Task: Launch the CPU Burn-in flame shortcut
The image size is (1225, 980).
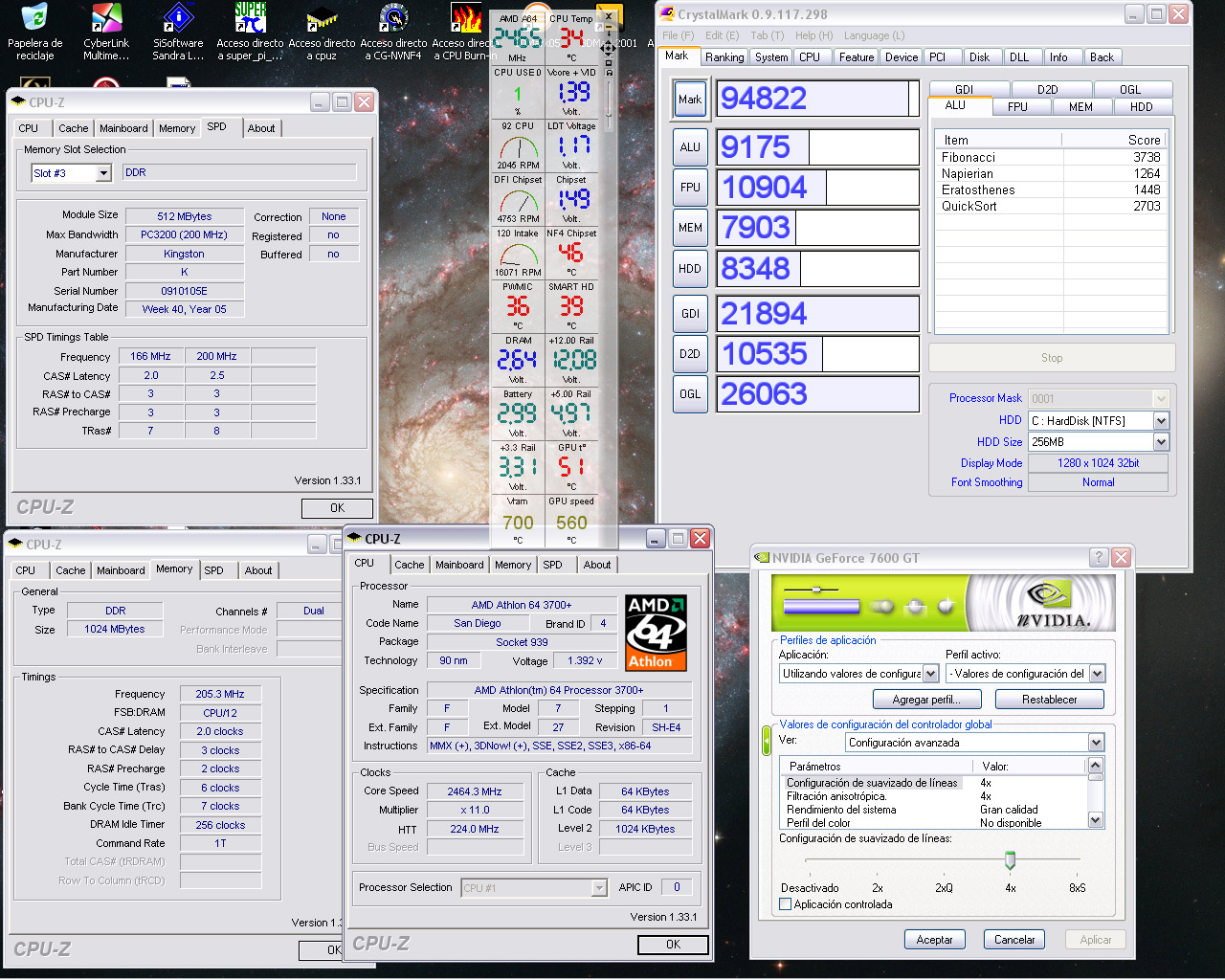Action: point(466,19)
